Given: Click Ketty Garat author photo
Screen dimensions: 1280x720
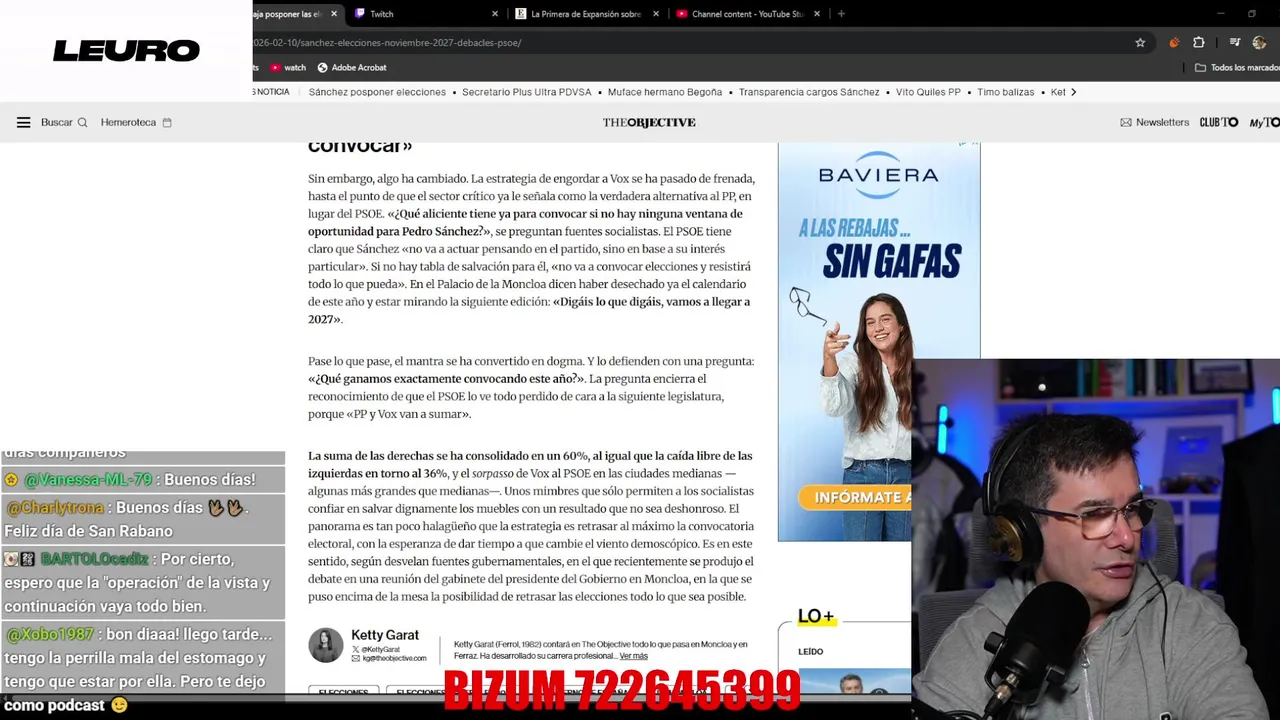Looking at the screenshot, I should coord(325,645).
